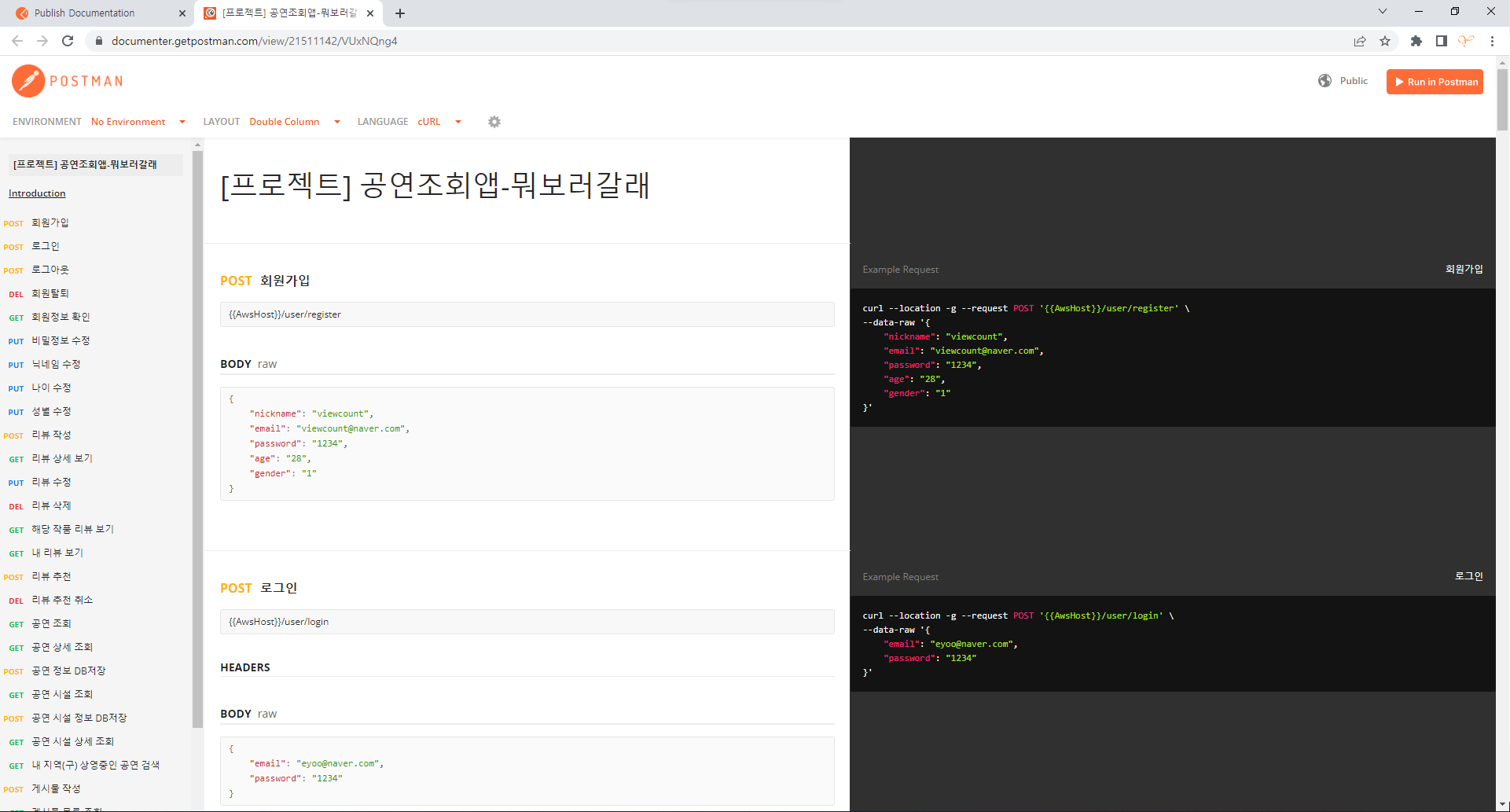Toggle Chrome side panel icon
Viewport: 1510px width, 812px height.
[x=1442, y=41]
